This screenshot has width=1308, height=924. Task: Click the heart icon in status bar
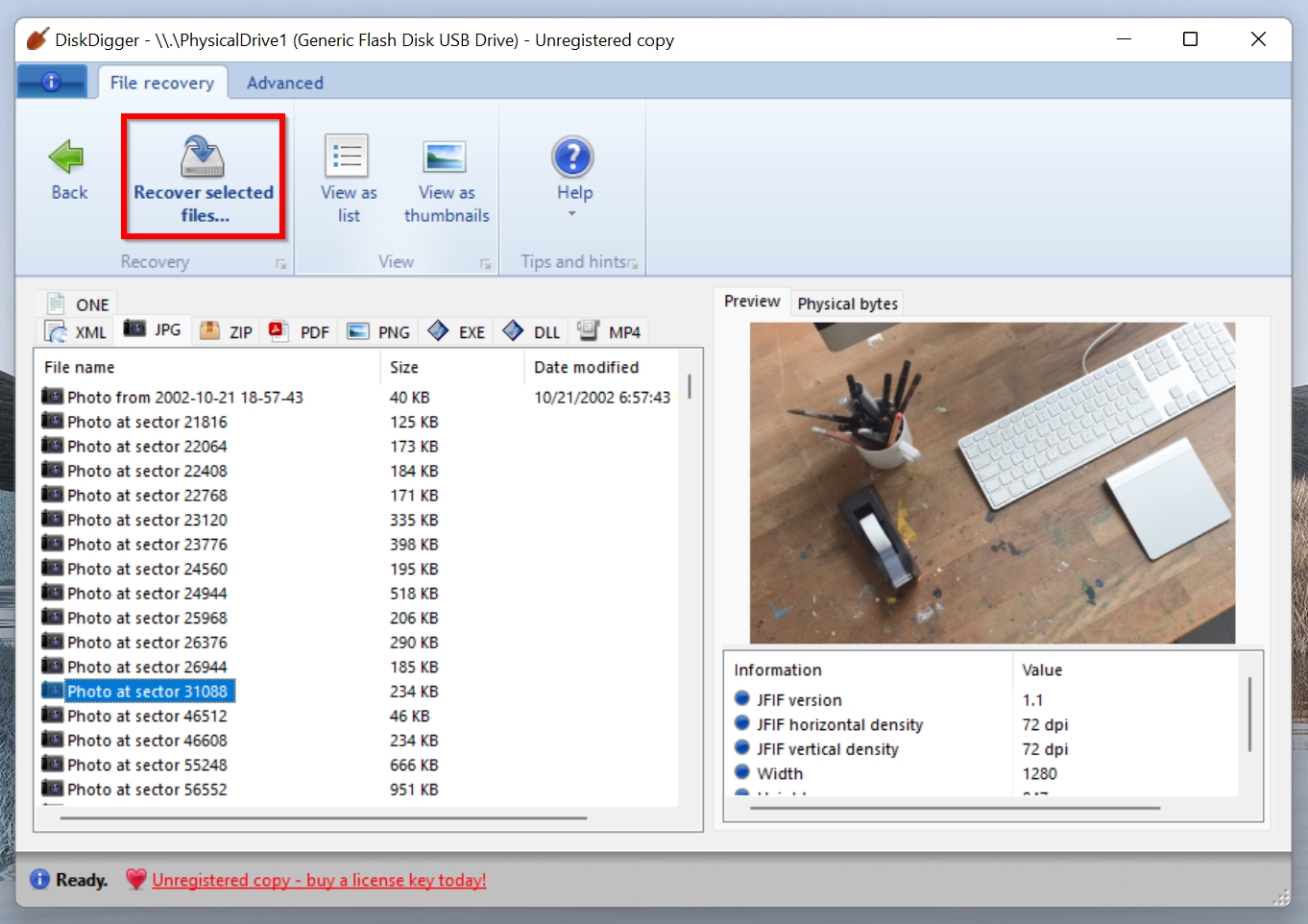[x=136, y=879]
